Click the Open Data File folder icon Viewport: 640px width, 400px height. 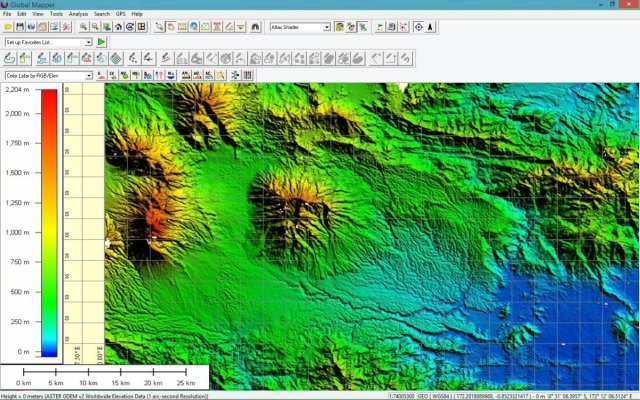click(x=8, y=27)
